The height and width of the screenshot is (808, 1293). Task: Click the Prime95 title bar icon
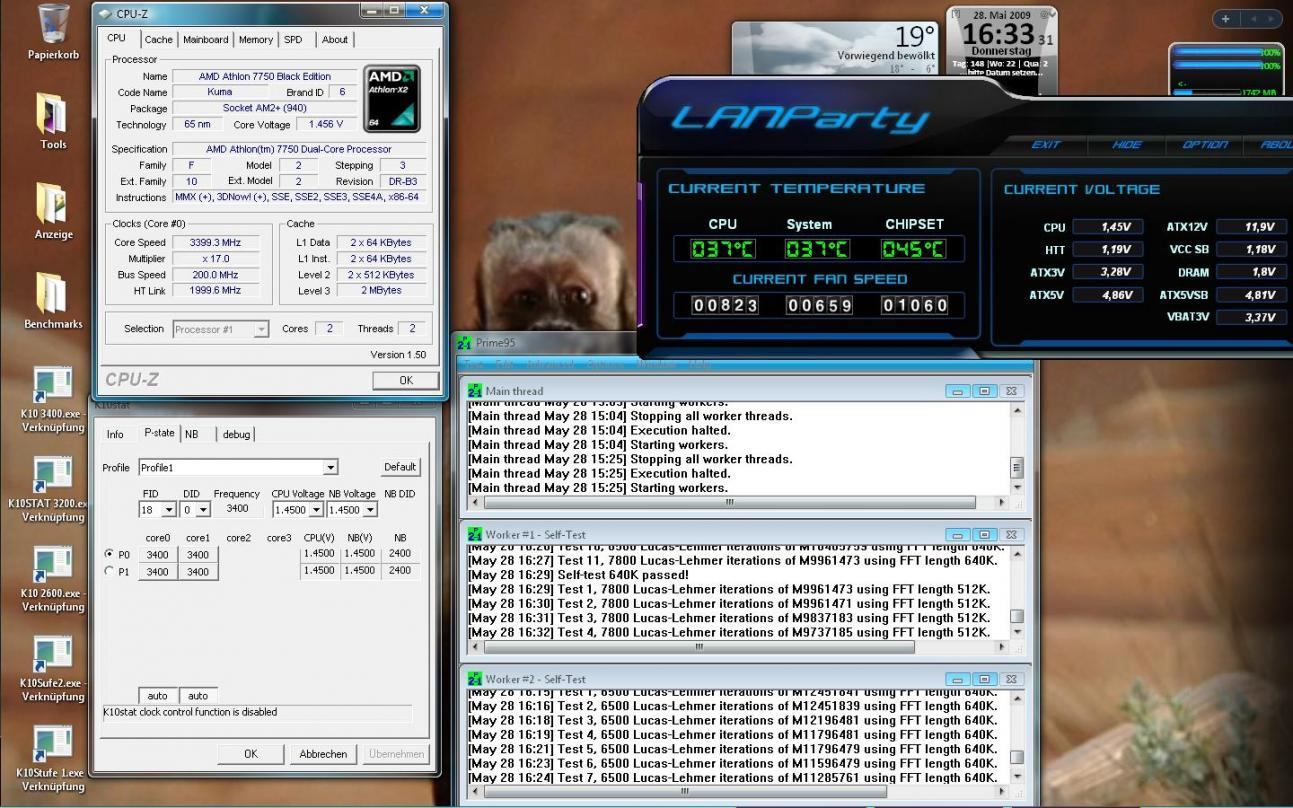tap(464, 343)
